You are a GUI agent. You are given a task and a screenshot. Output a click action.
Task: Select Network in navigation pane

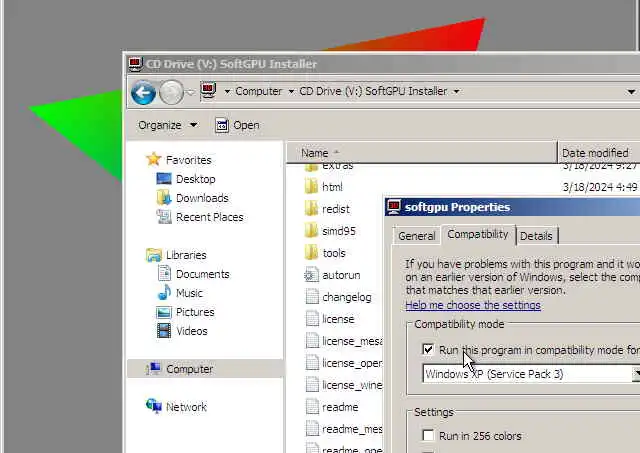[x=176, y=406]
